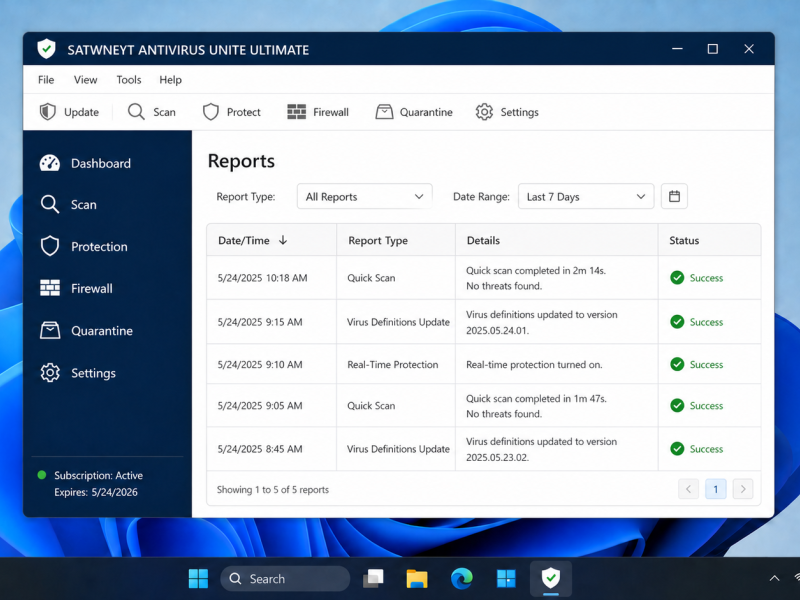Expand the Report Type dropdown
Image resolution: width=800 pixels, height=600 pixels.
364,196
